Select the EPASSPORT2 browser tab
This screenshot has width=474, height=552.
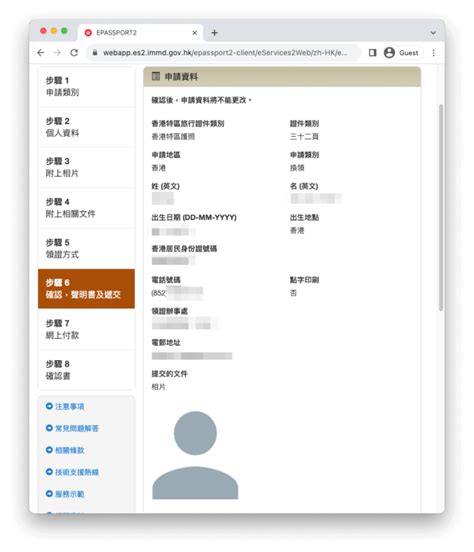point(140,33)
